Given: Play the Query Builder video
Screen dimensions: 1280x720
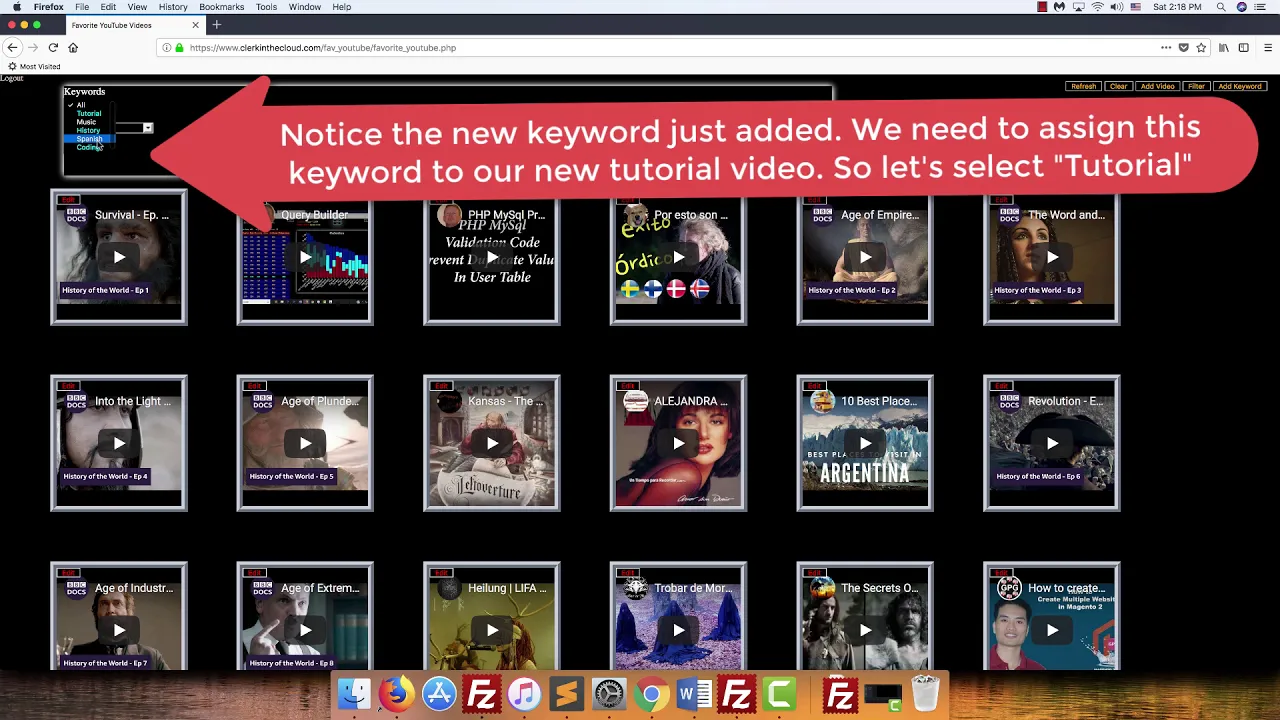Looking at the screenshot, I should click(x=305, y=257).
